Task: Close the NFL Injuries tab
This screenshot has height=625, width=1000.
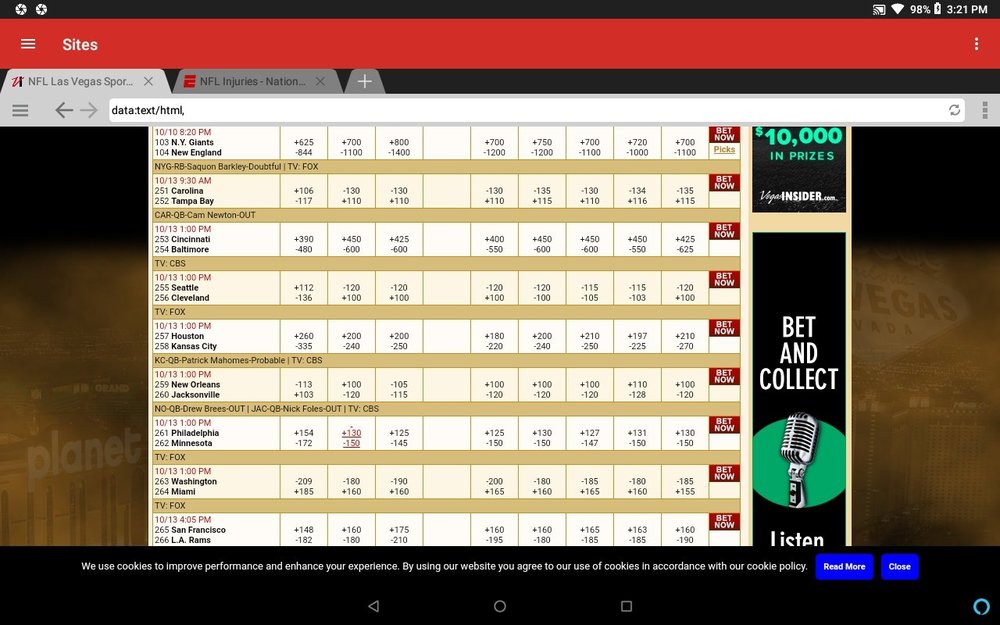Action: pyautogui.click(x=320, y=81)
